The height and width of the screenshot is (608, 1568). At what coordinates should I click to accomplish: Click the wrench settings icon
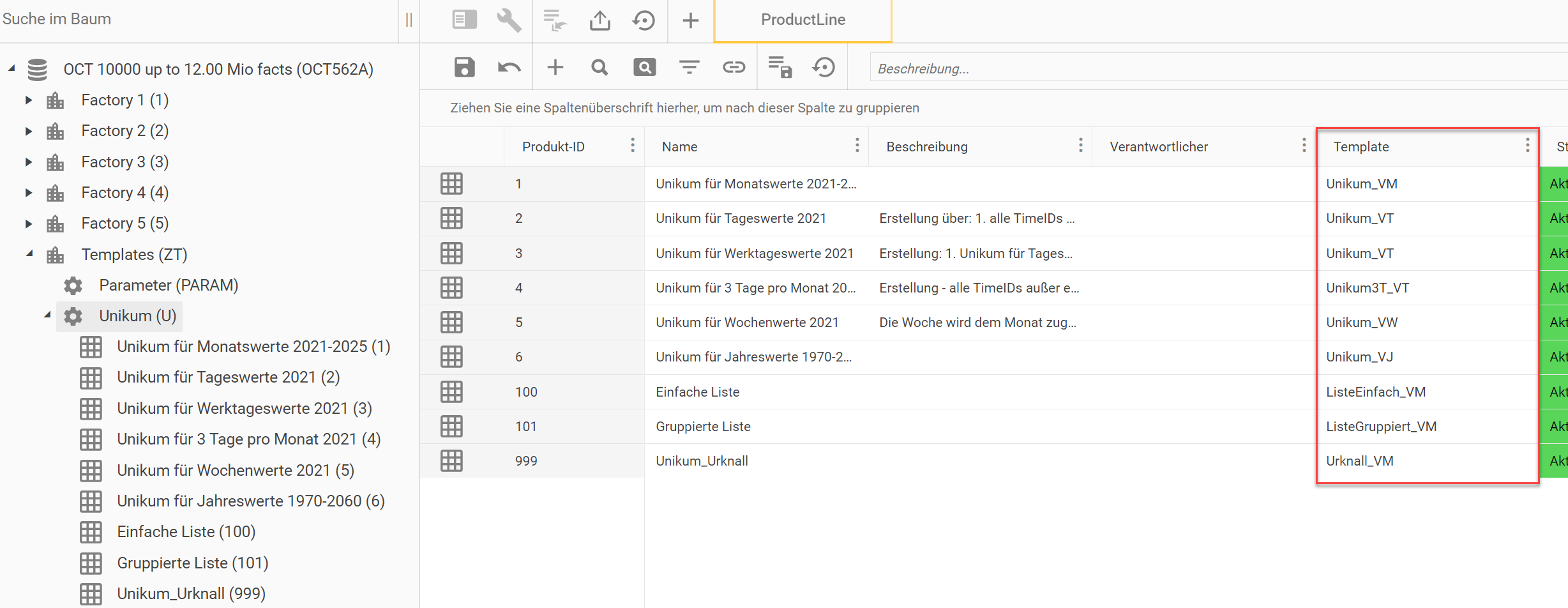[x=509, y=20]
